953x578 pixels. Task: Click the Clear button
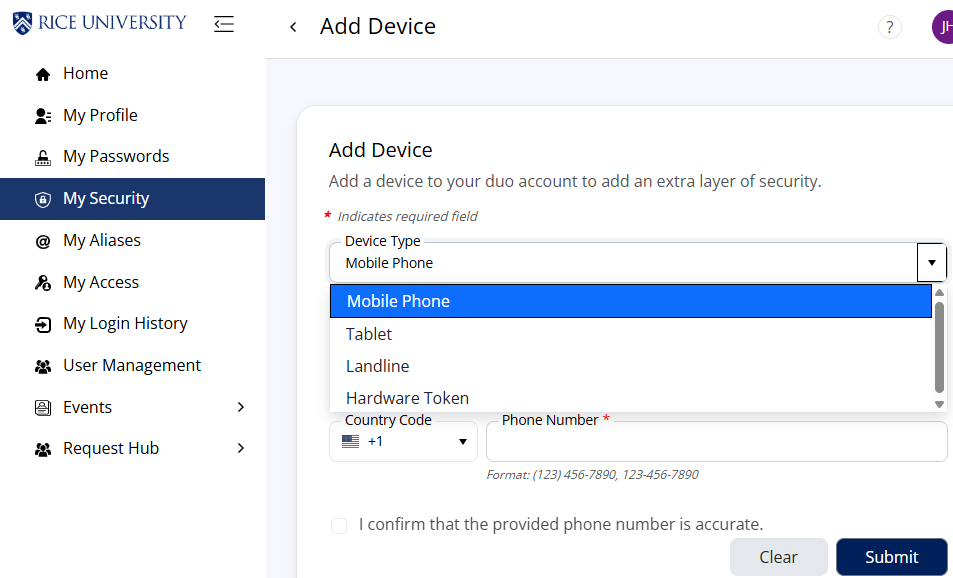pos(778,557)
